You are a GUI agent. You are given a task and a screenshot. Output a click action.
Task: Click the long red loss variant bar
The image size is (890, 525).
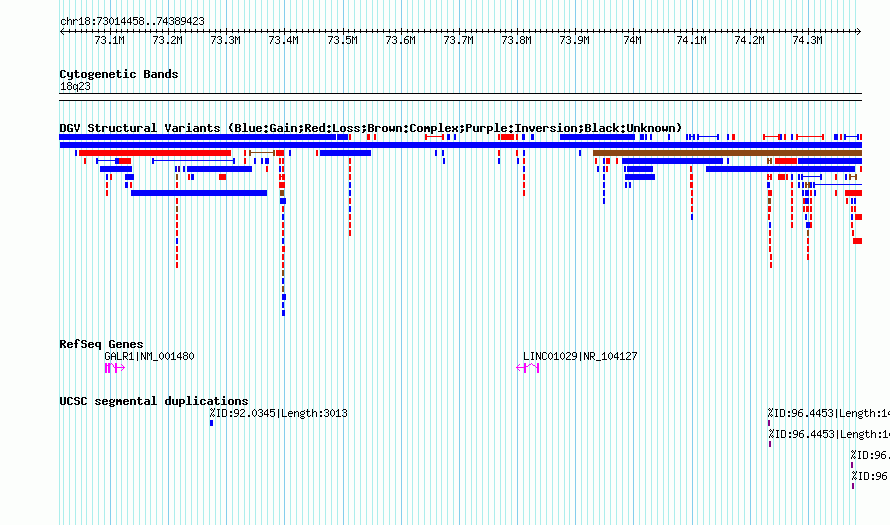[155, 153]
